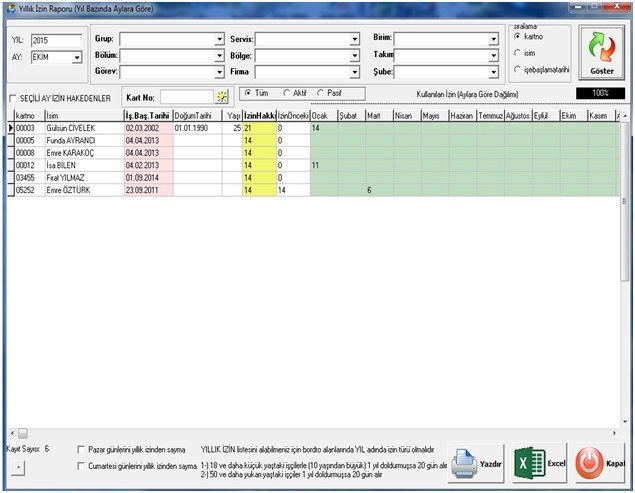This screenshot has width=635, height=493.
Task: Click the window icon in the title bar
Action: pyautogui.click(x=9, y=8)
